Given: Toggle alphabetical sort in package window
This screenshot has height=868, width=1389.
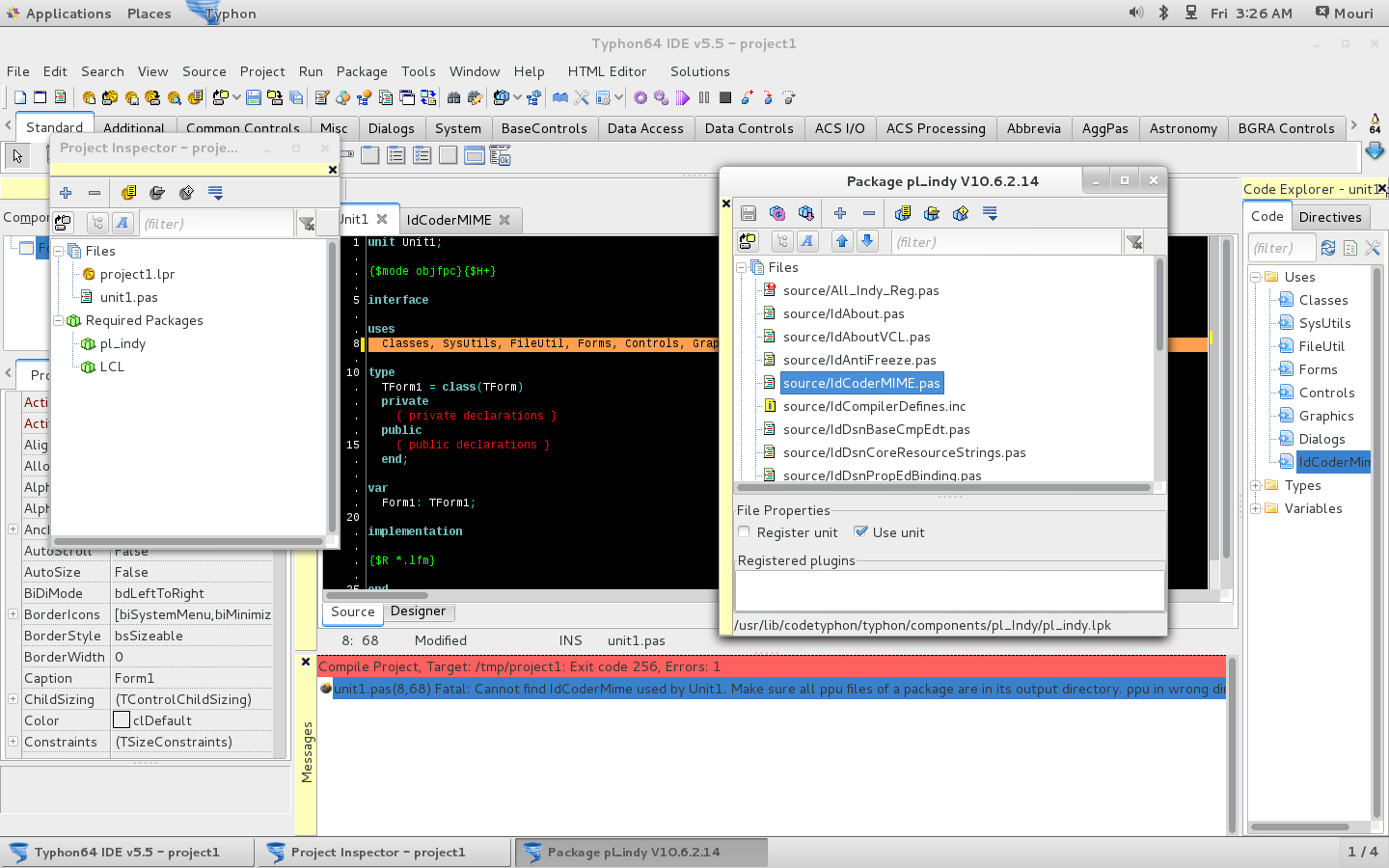Looking at the screenshot, I should (x=807, y=241).
